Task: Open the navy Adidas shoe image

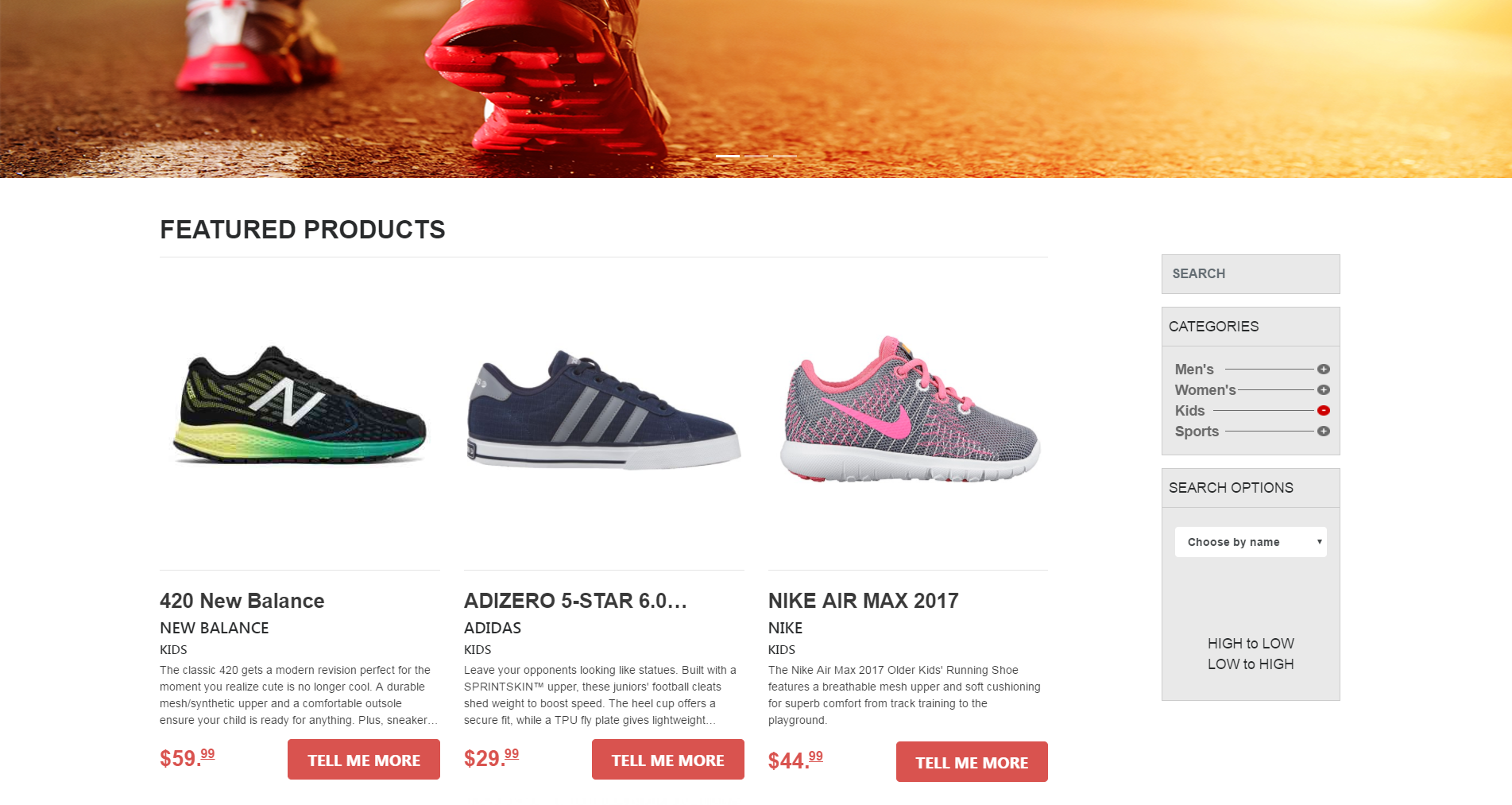Action: coord(604,409)
